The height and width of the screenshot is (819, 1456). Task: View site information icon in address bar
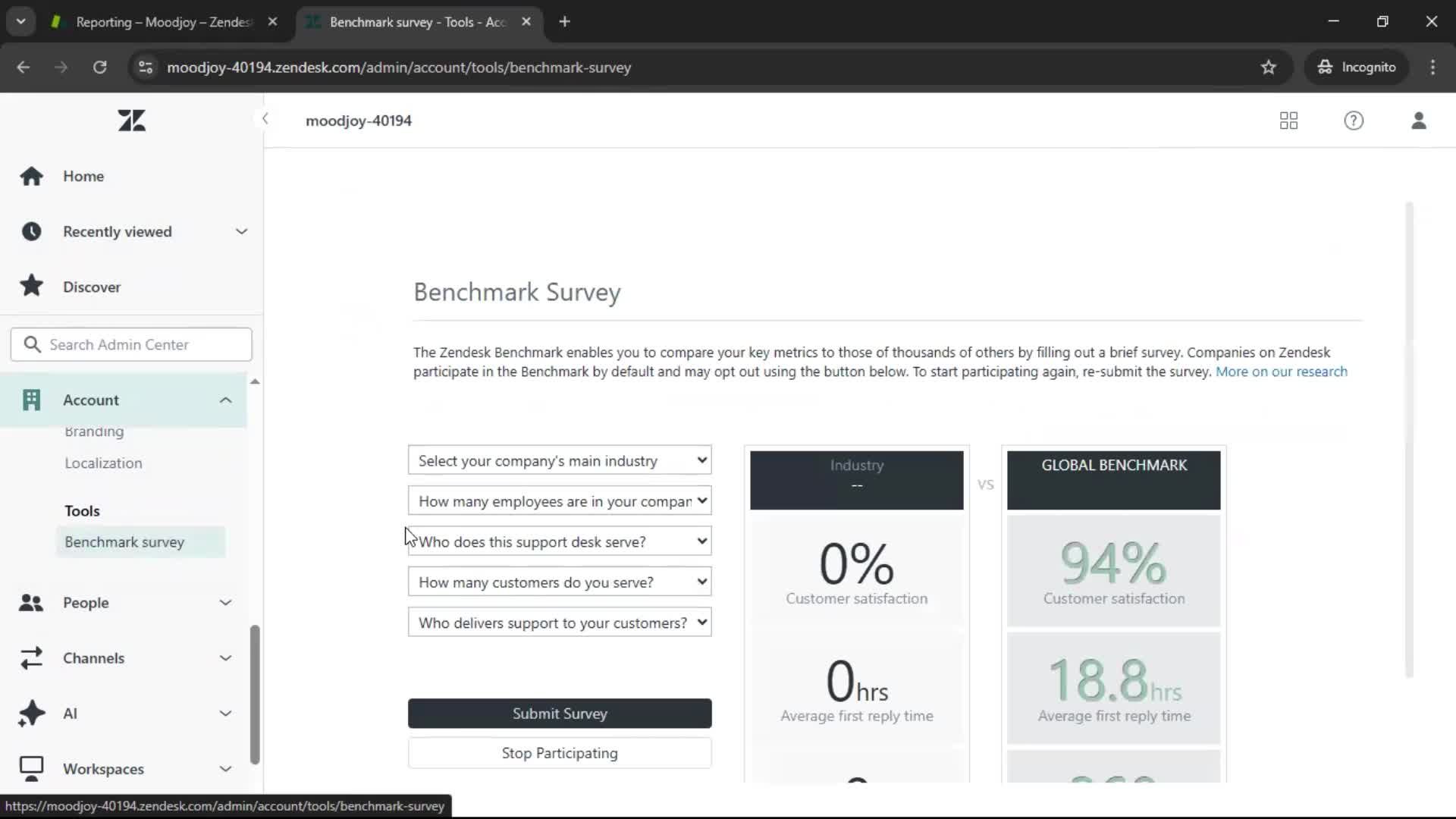click(145, 67)
